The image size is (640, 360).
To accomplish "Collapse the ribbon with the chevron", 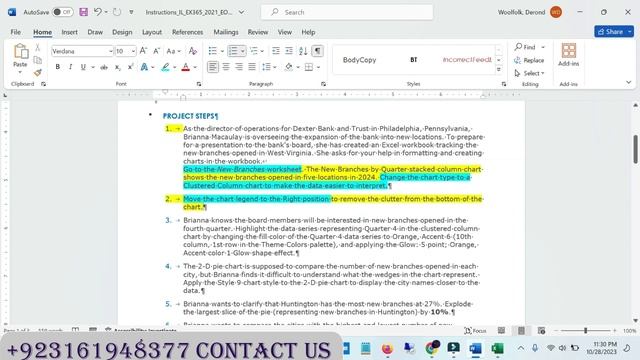I will point(629,82).
